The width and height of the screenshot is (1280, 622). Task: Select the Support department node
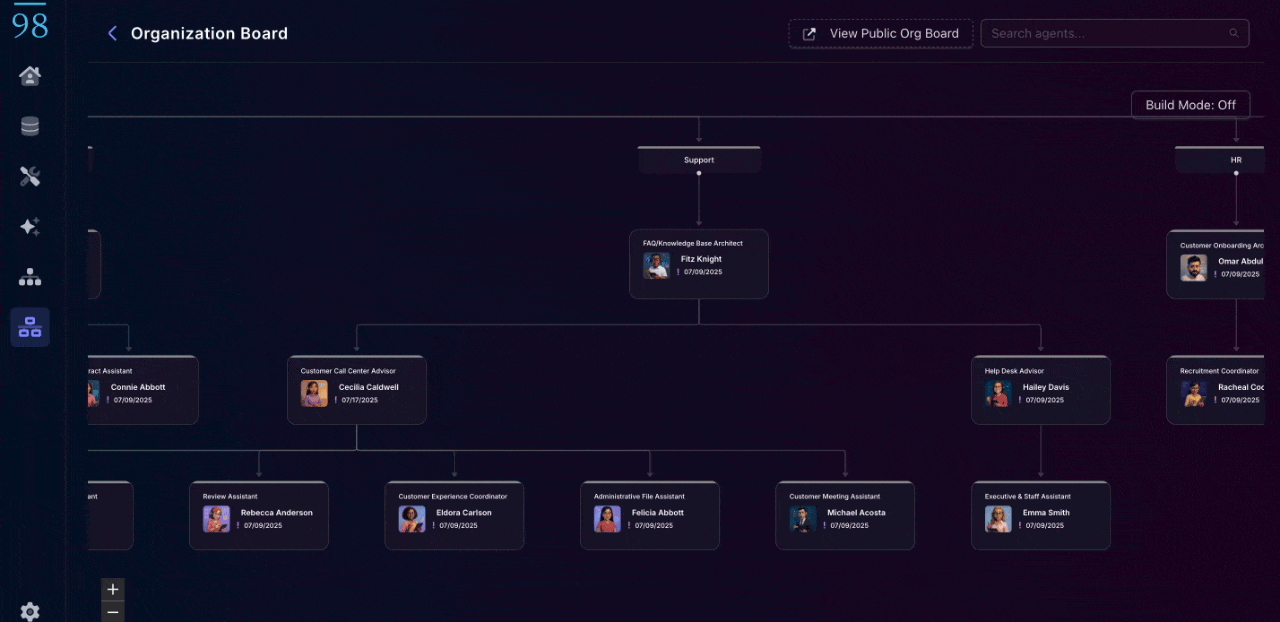coord(699,160)
